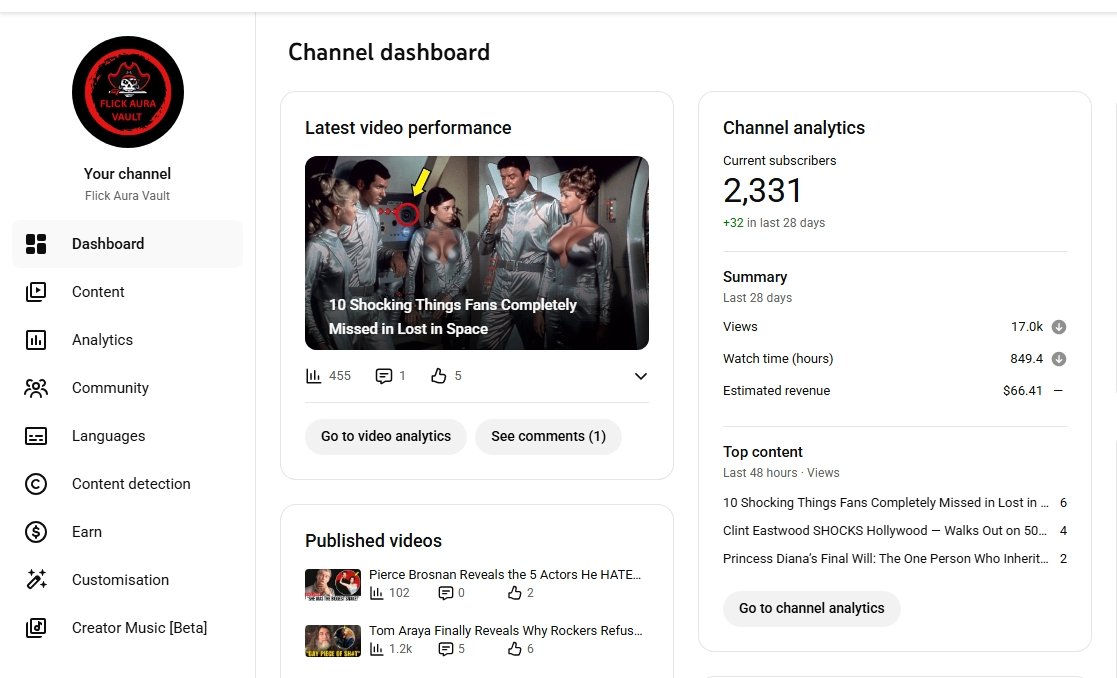Click the Content play icon in sidebar
The height and width of the screenshot is (678, 1117).
(36, 292)
